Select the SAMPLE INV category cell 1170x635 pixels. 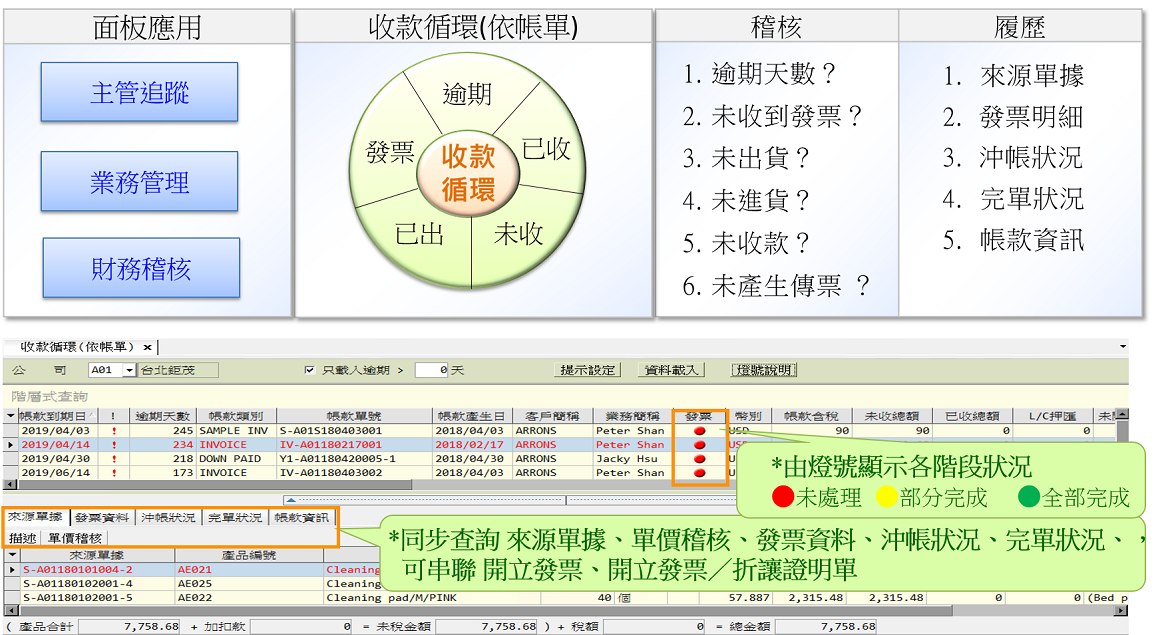tap(235, 431)
